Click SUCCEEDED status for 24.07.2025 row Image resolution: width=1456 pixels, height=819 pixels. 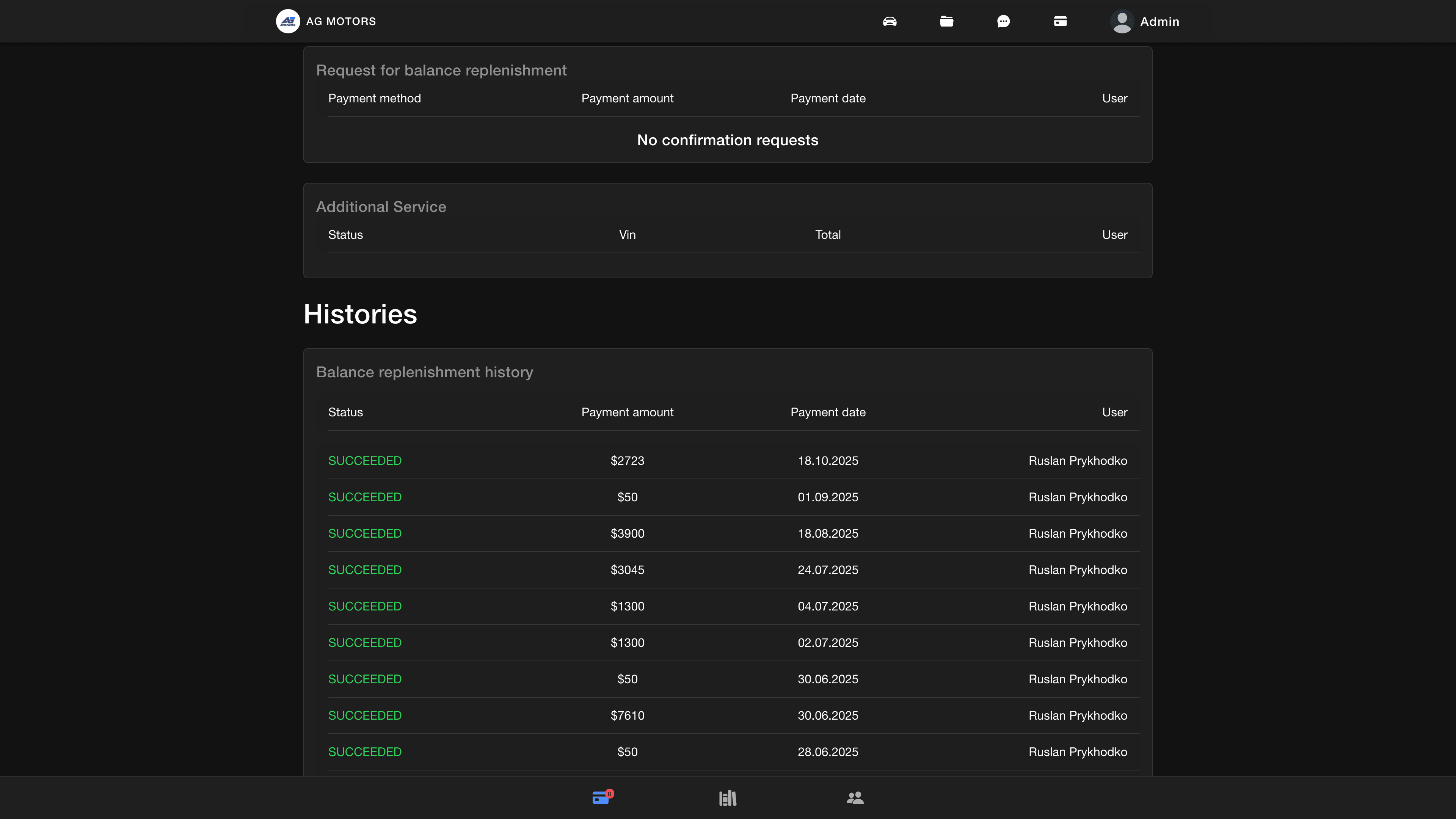[365, 570]
